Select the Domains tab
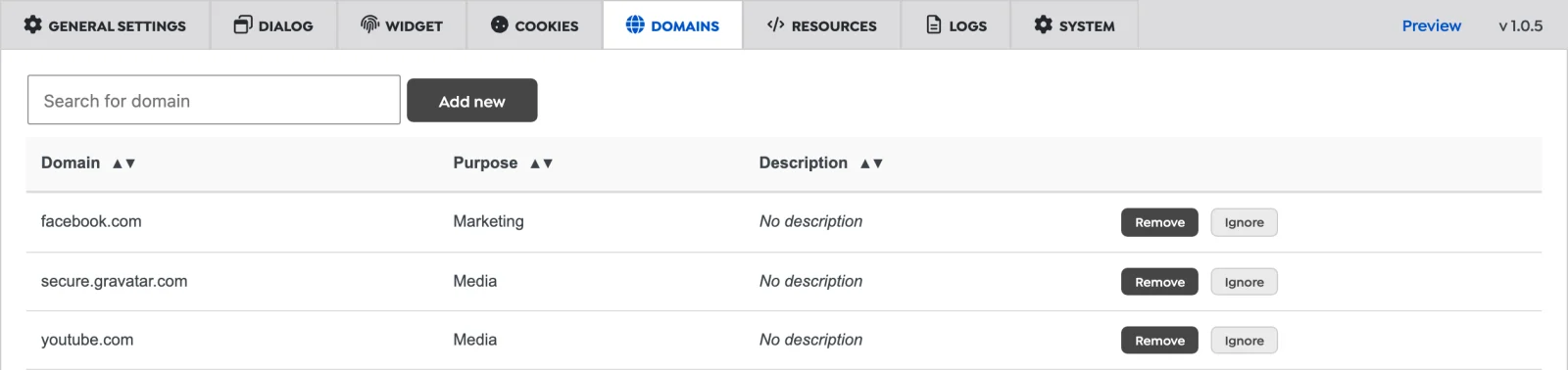The width and height of the screenshot is (1568, 370). (x=672, y=25)
